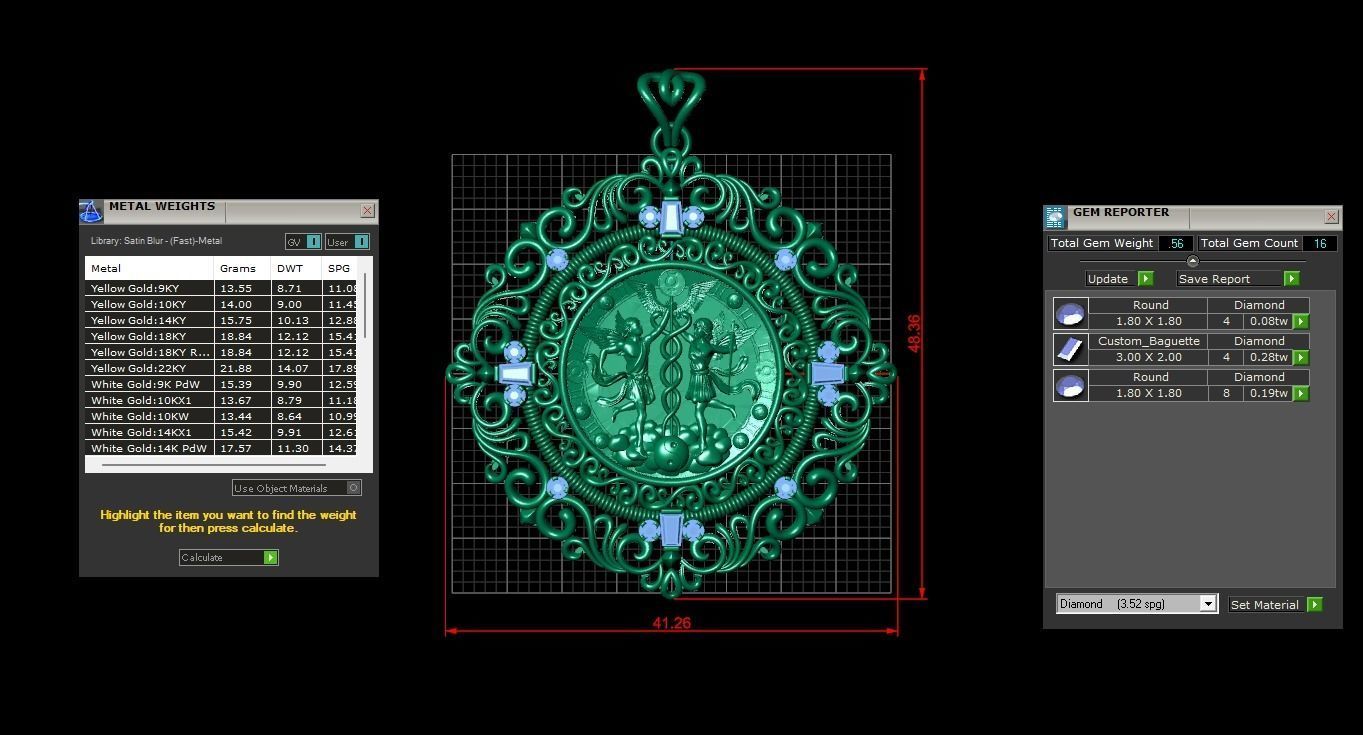The width and height of the screenshot is (1363, 735).
Task: Close the Metal Weights panel
Action: coord(367,211)
